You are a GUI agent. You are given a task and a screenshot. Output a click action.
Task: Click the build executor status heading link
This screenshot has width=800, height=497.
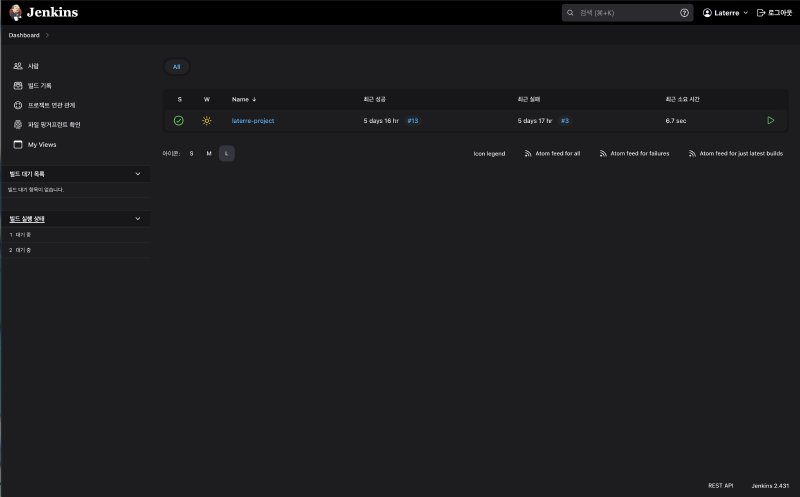27,219
